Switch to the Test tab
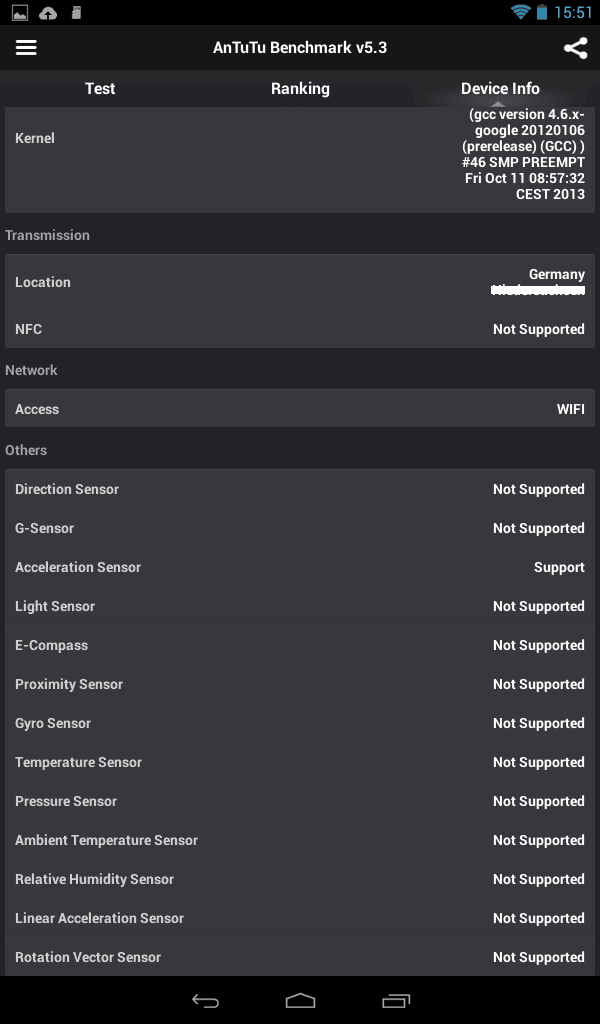600x1024 pixels. coord(100,88)
